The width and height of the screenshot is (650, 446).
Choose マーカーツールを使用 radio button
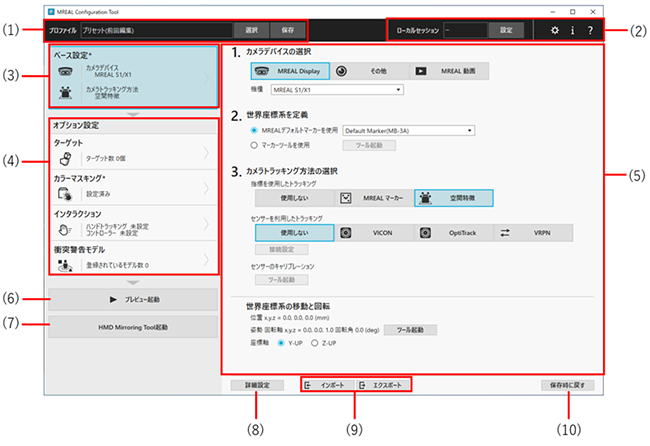click(254, 145)
